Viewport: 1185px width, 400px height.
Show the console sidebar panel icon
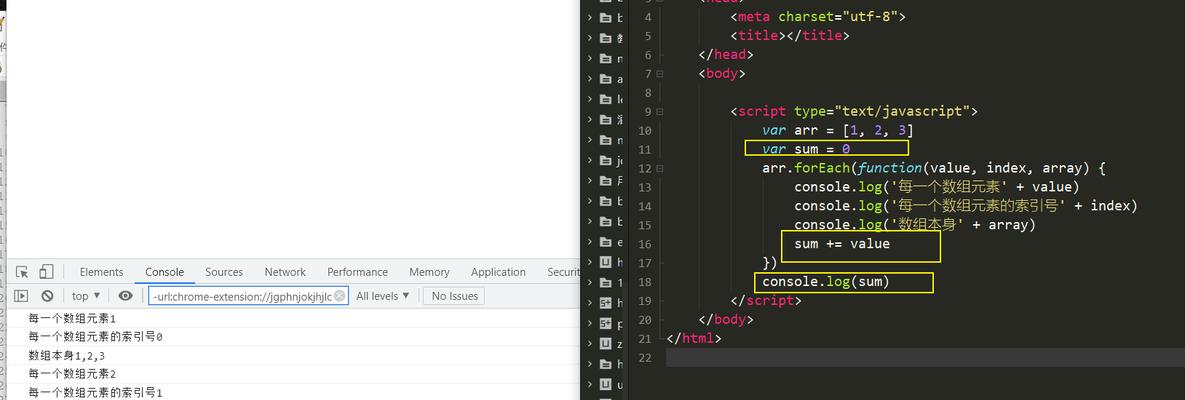(x=21, y=296)
